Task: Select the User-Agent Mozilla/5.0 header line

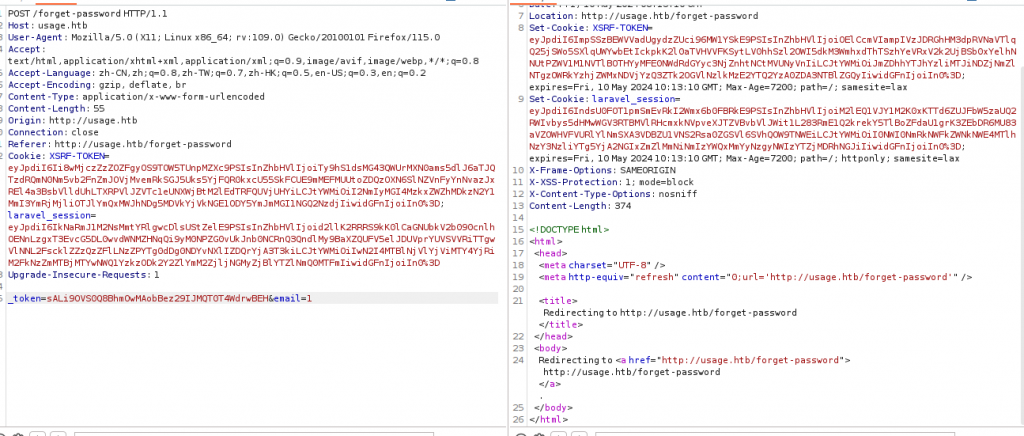Action: [x=224, y=37]
